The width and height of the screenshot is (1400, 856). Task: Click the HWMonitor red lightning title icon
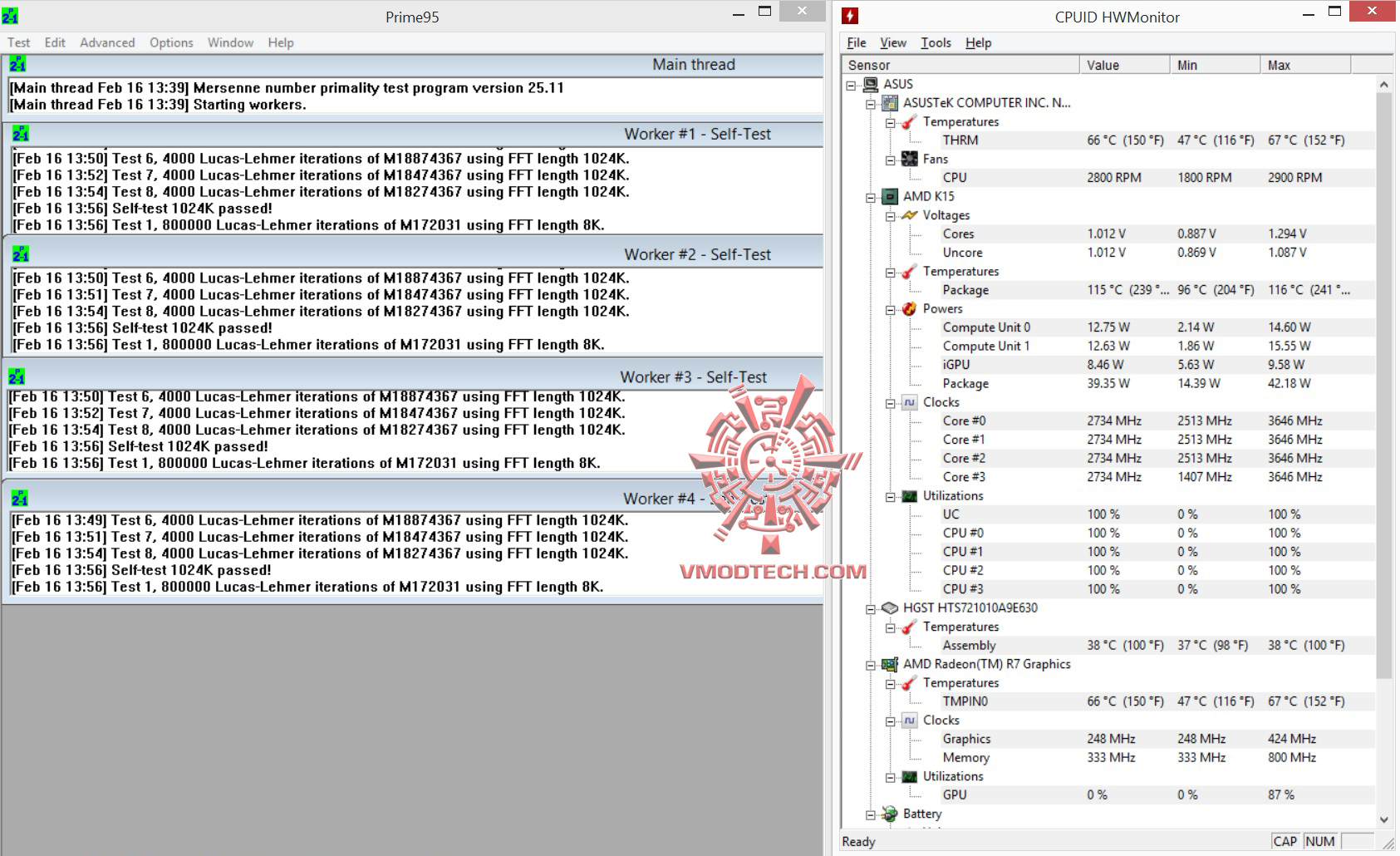[x=850, y=16]
